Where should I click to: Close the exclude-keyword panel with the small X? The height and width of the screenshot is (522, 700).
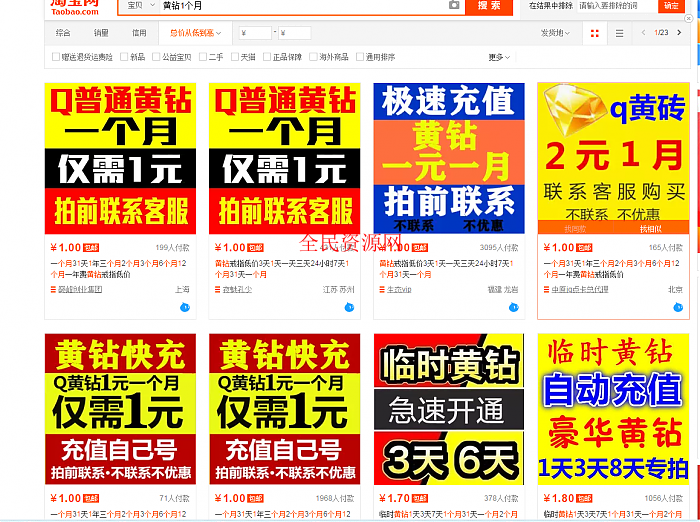tap(689, 18)
